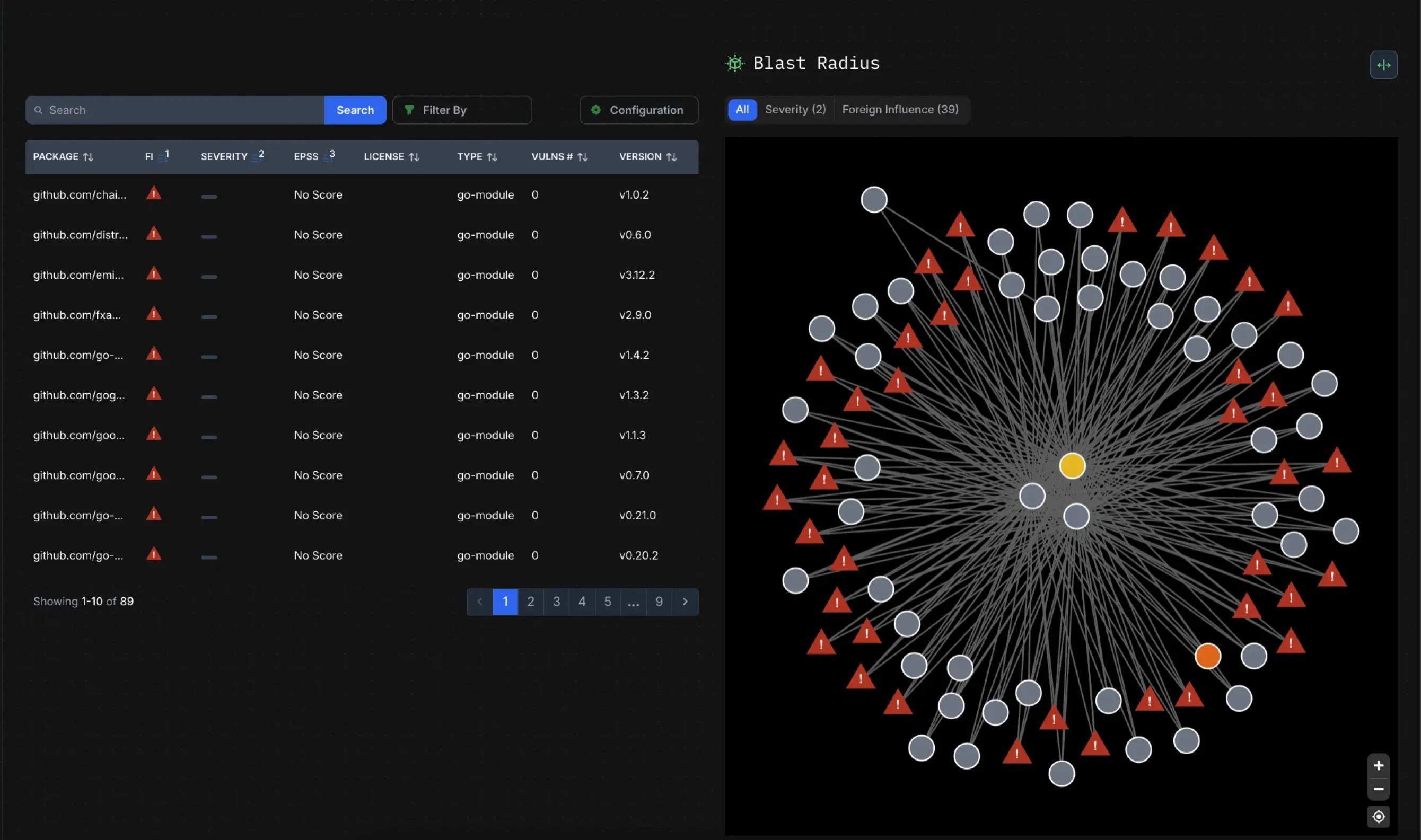This screenshot has width=1421, height=840.
Task: Click the graph zoom out minus icon
Action: point(1378,789)
